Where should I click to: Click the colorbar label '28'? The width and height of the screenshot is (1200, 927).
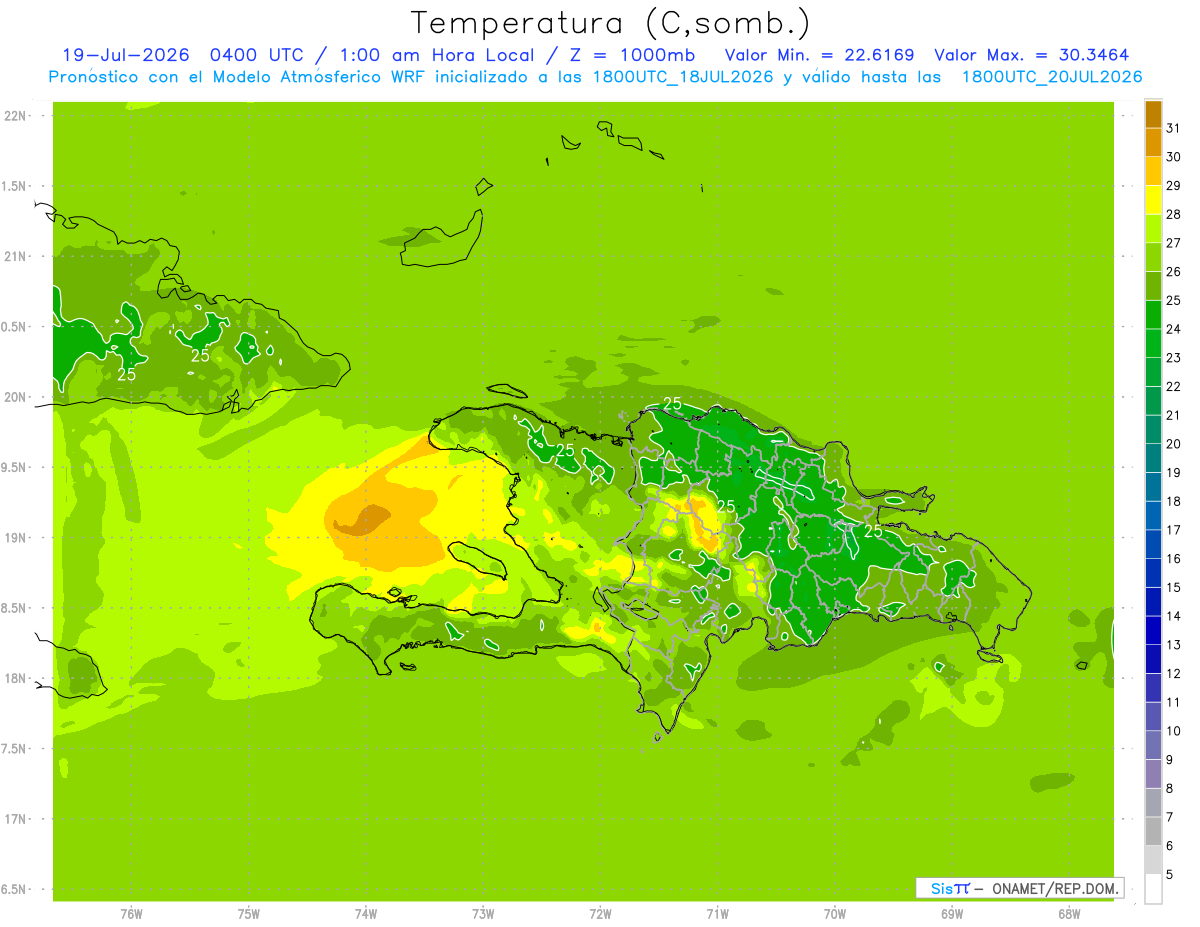pyautogui.click(x=1173, y=214)
